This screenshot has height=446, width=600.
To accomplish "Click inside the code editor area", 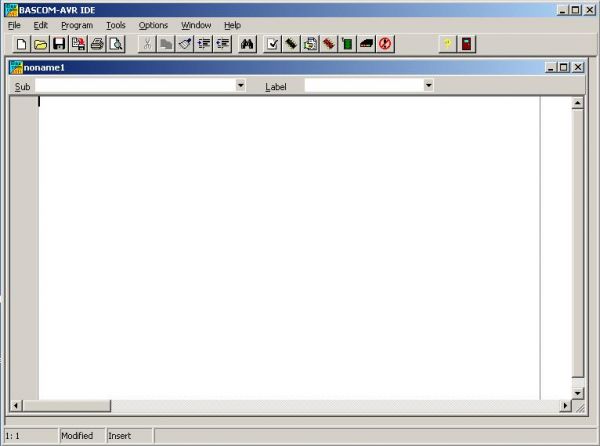I will (x=290, y=240).
